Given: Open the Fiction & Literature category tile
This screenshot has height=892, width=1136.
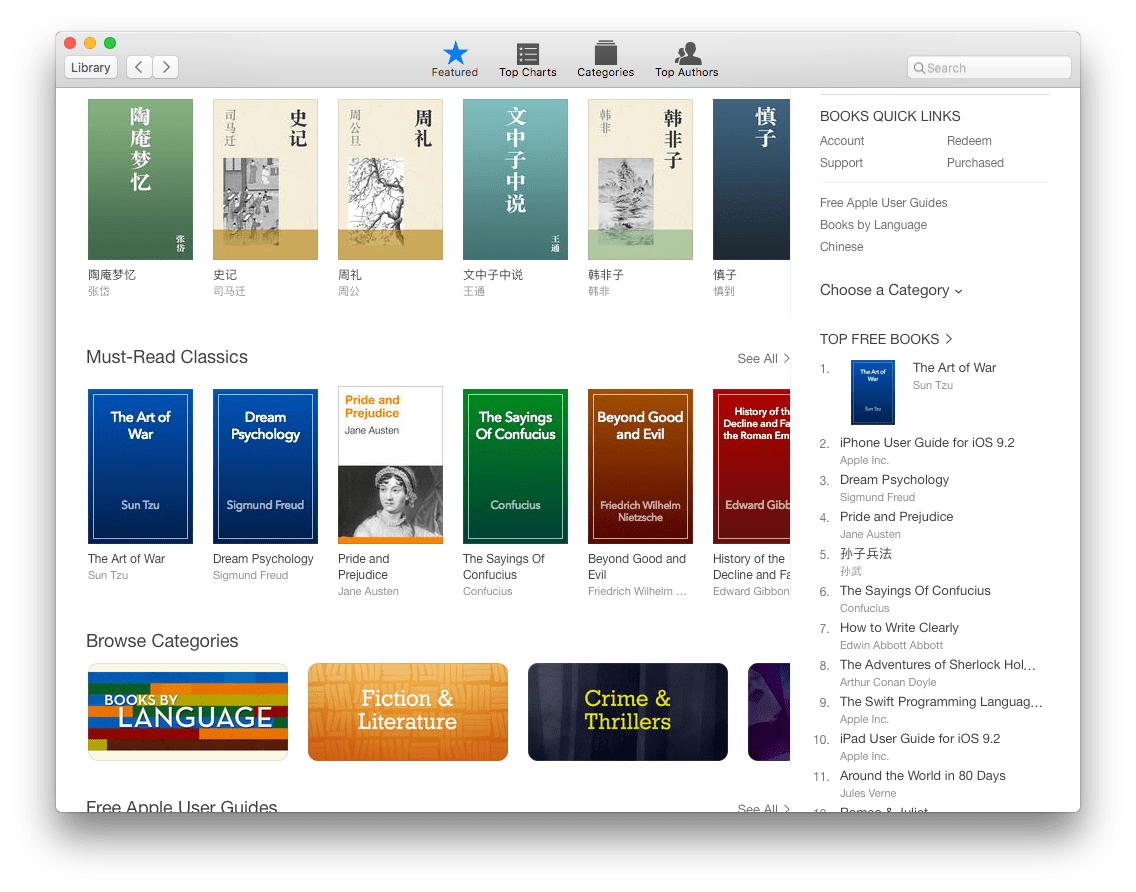Looking at the screenshot, I should (407, 712).
